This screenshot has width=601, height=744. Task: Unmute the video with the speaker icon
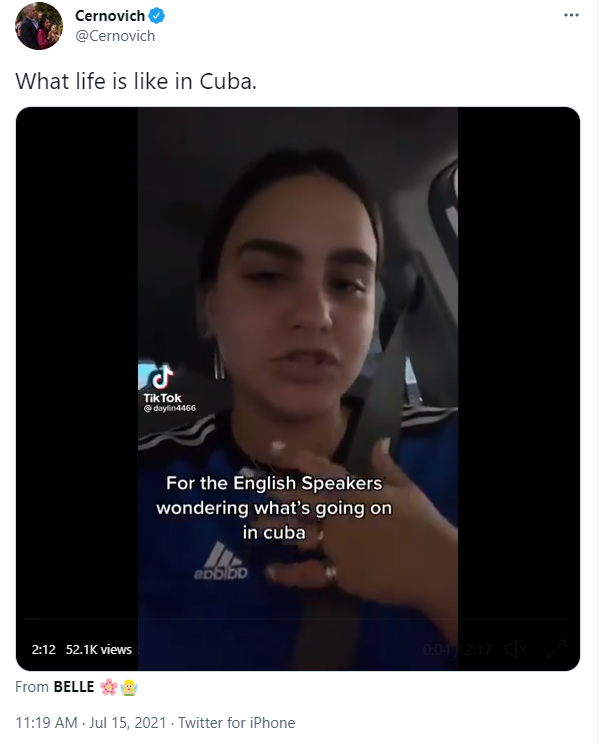[x=515, y=649]
